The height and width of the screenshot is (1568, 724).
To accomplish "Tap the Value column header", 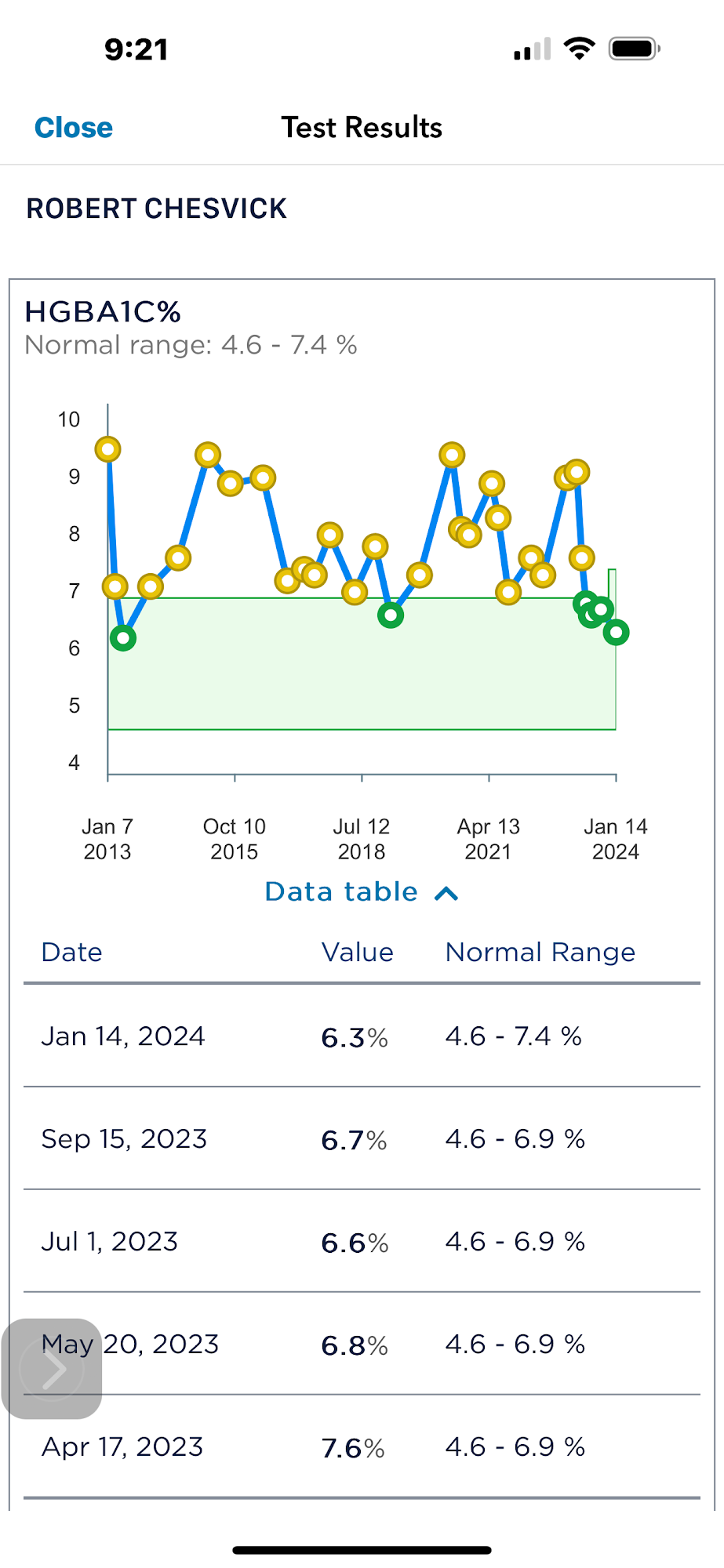I will point(358,953).
